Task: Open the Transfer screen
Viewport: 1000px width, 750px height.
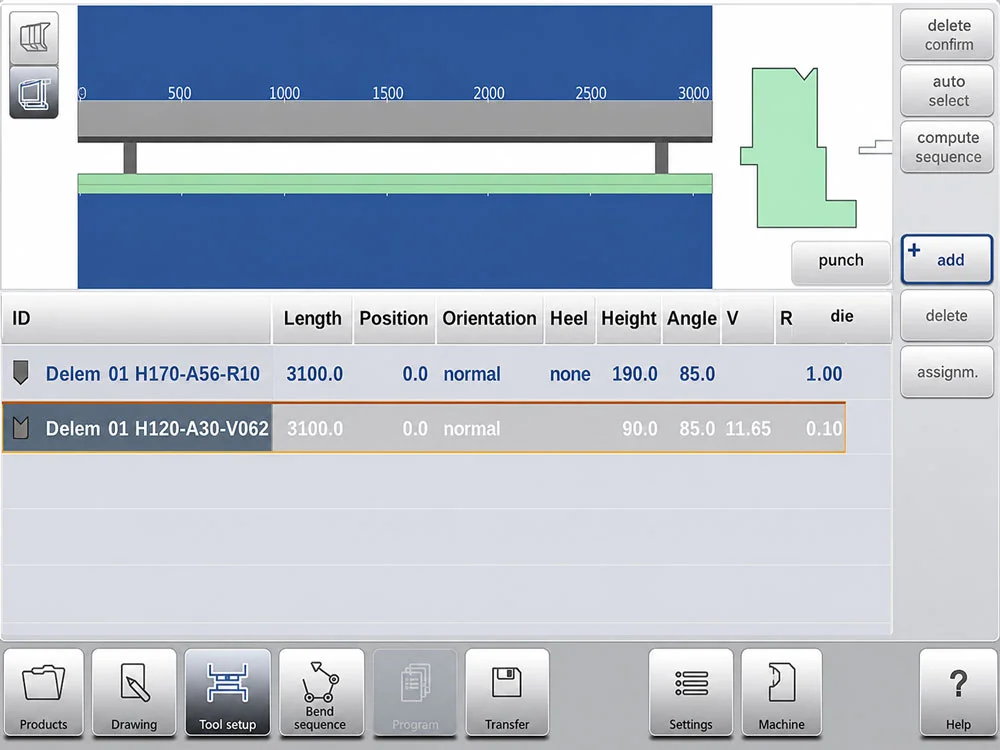Action: tap(507, 693)
